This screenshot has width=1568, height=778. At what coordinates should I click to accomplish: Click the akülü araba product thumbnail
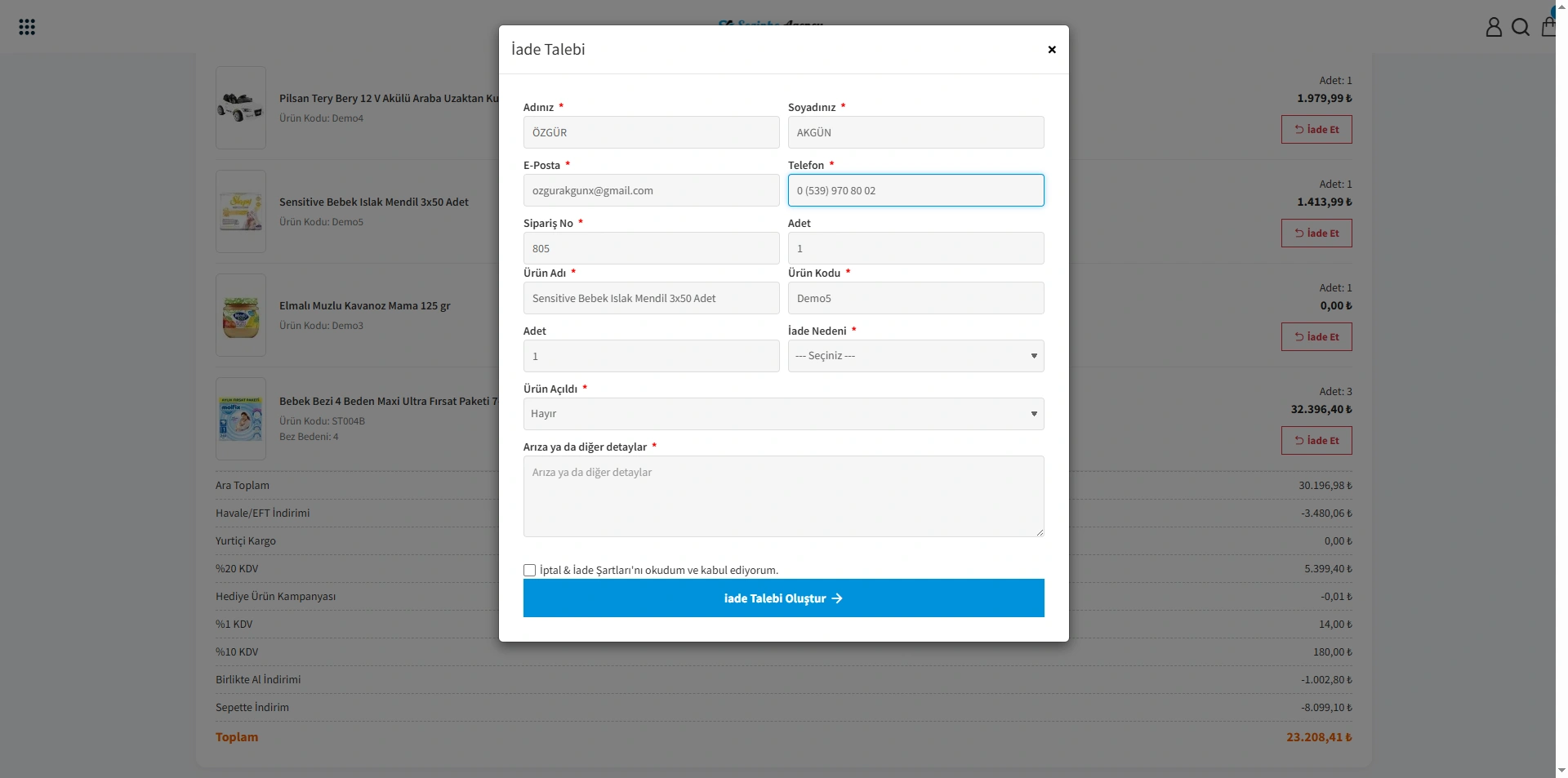pyautogui.click(x=241, y=108)
